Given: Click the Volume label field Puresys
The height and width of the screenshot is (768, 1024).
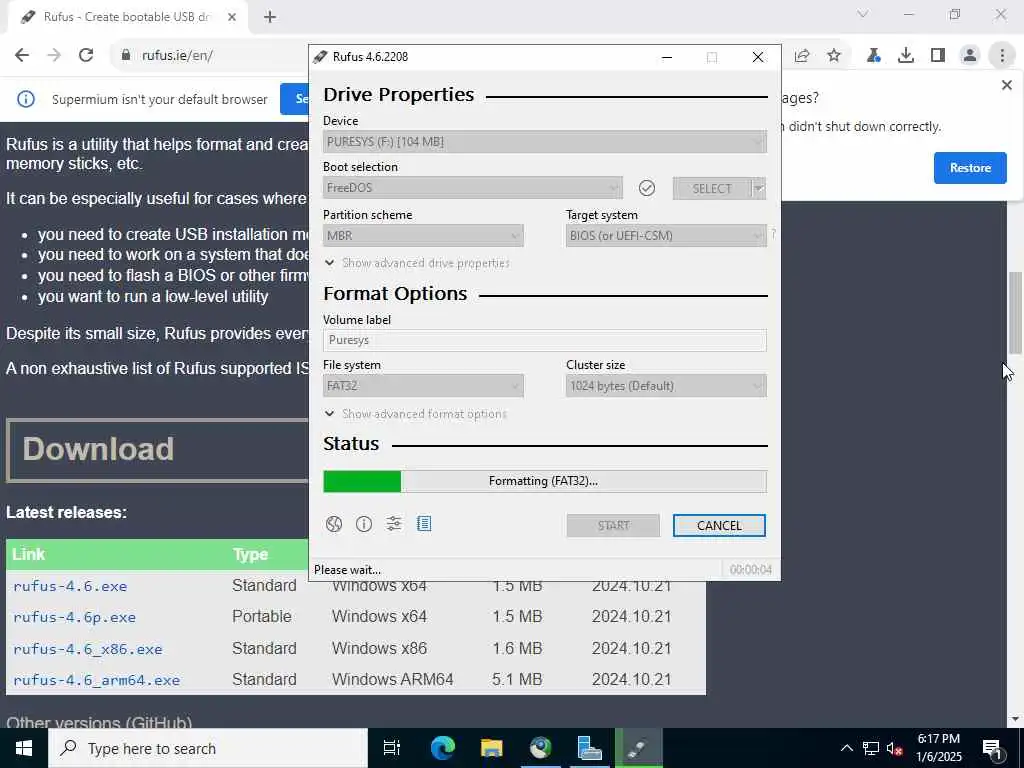Looking at the screenshot, I should pos(545,340).
